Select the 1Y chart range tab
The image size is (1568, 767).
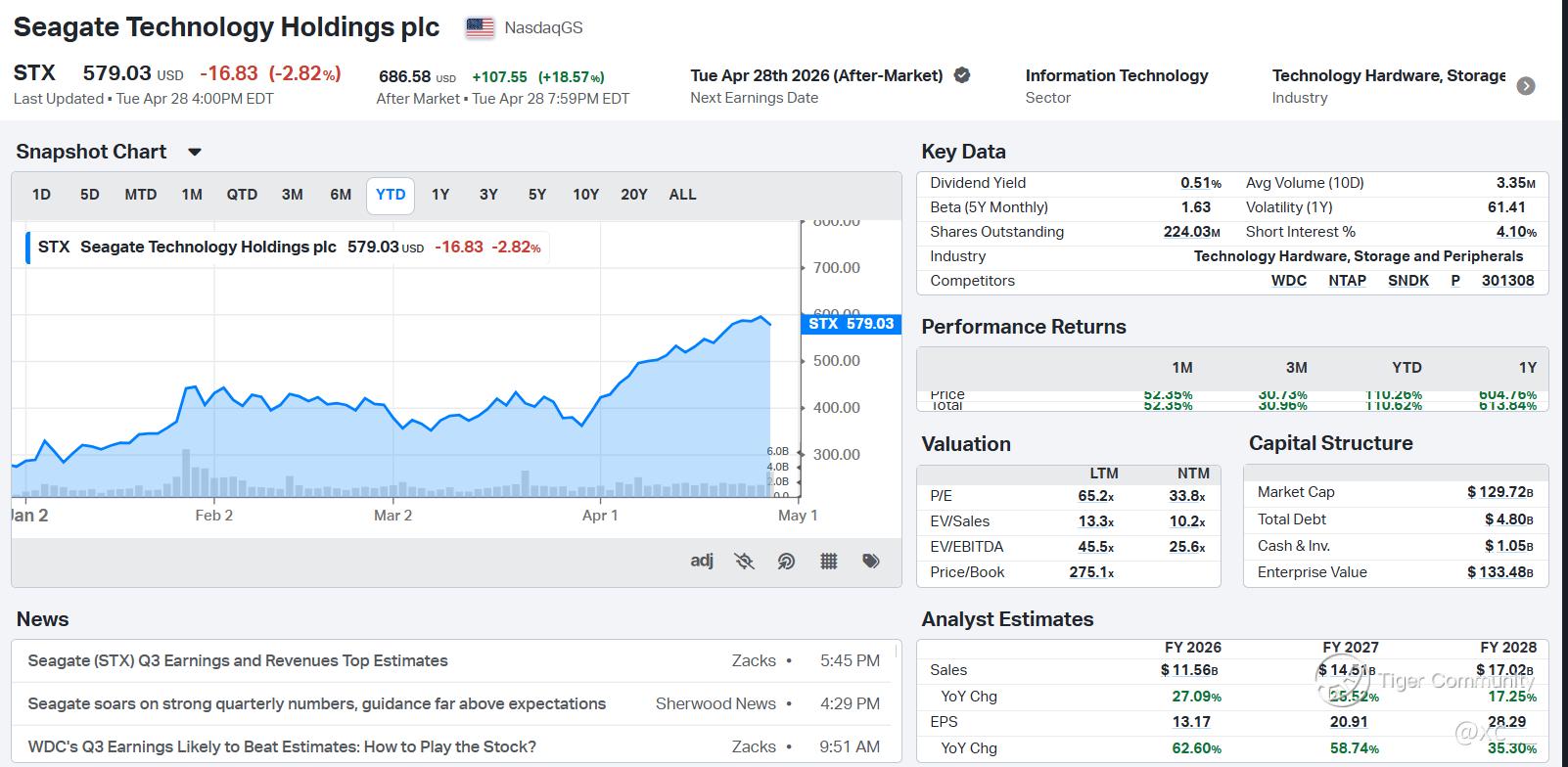[x=440, y=195]
